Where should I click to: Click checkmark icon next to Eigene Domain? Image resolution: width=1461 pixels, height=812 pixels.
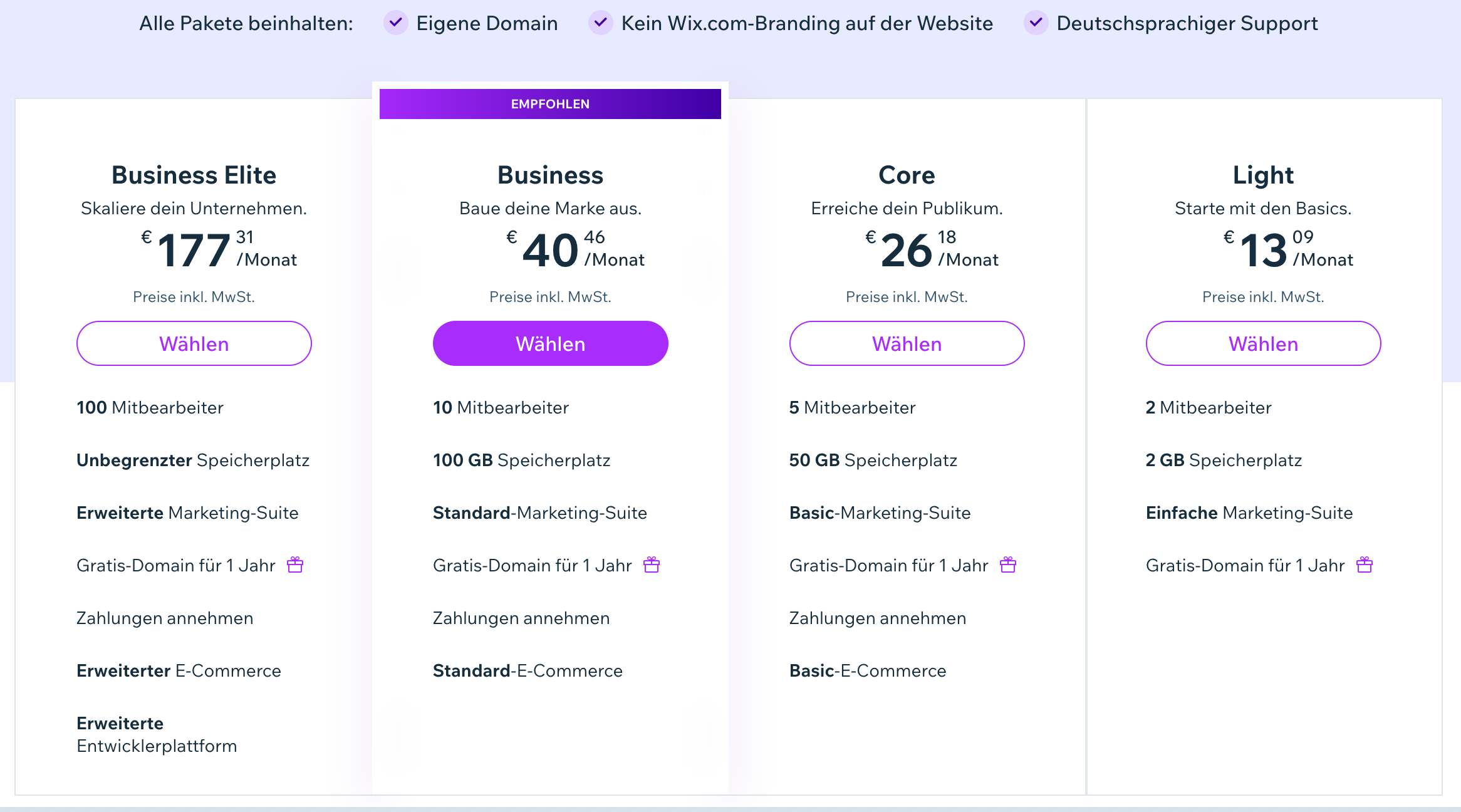click(x=396, y=23)
